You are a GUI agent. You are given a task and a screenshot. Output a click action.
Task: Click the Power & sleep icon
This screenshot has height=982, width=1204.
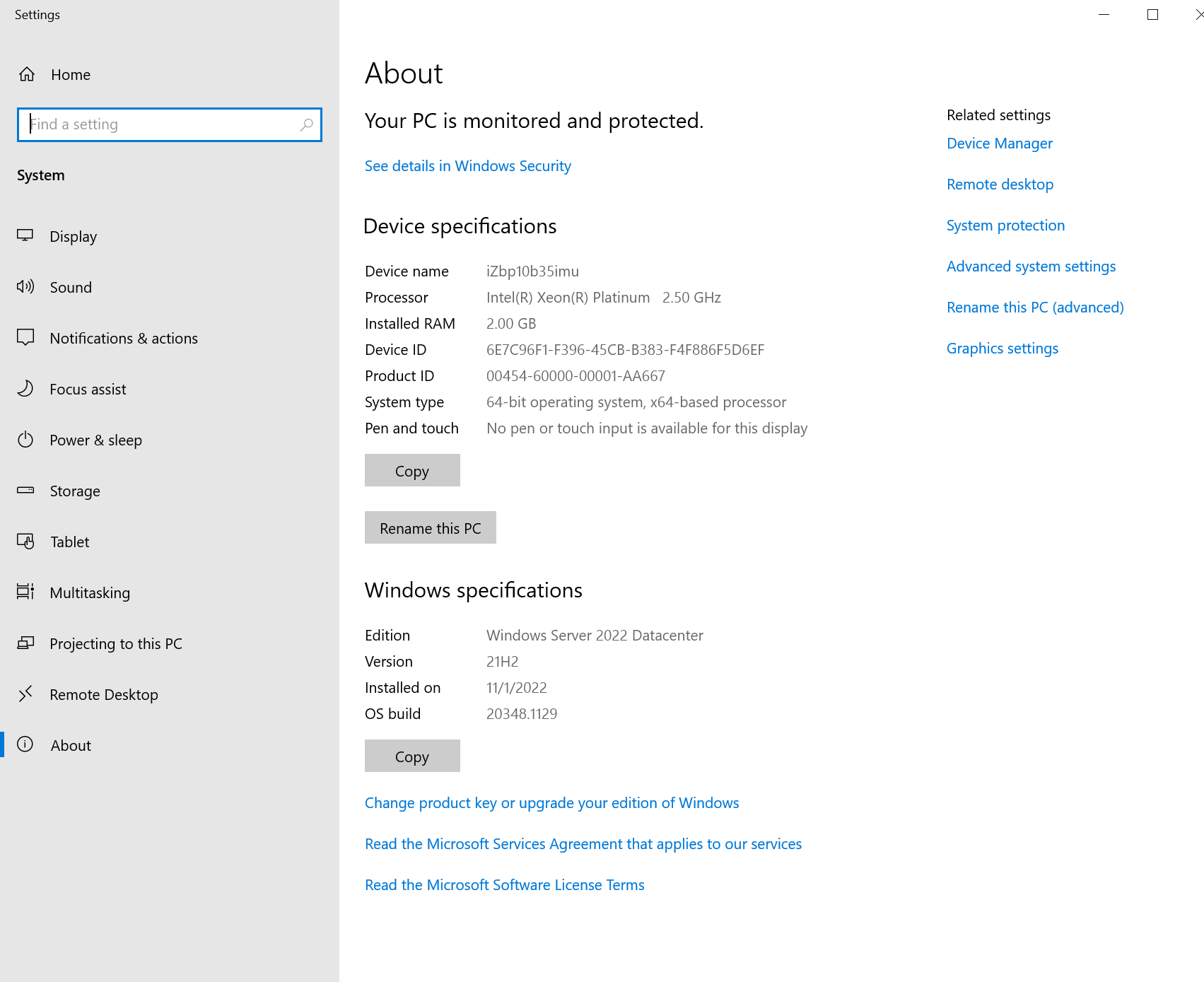pyautogui.click(x=25, y=440)
